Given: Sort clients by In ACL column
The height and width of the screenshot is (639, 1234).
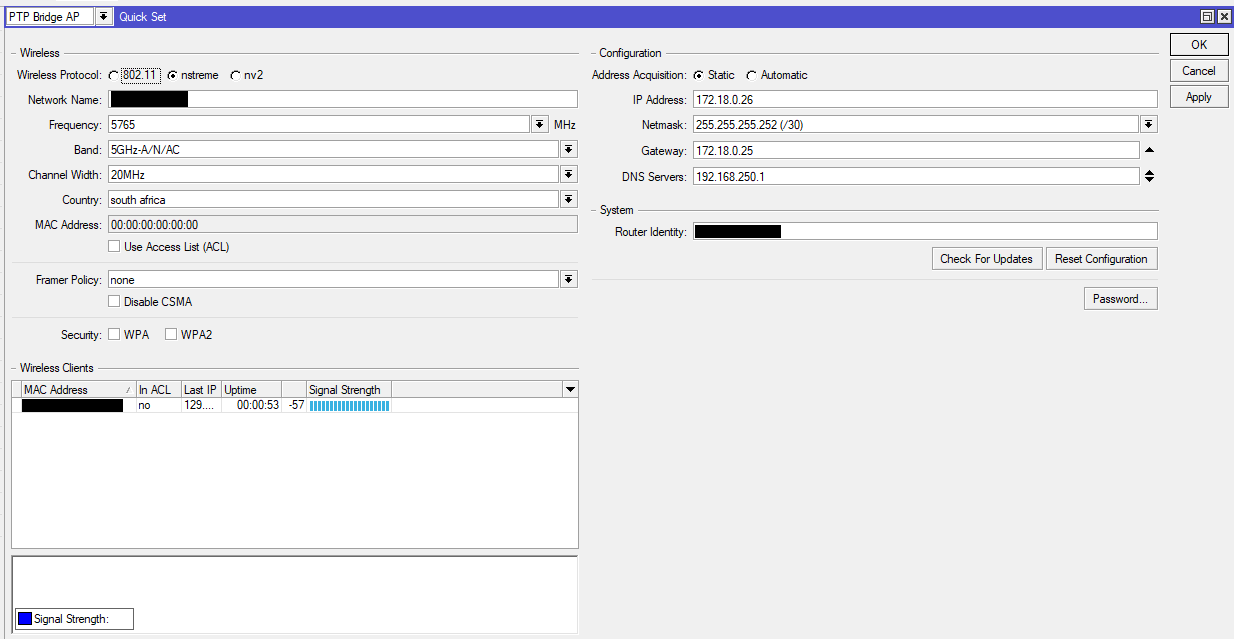Looking at the screenshot, I should (x=158, y=390).
